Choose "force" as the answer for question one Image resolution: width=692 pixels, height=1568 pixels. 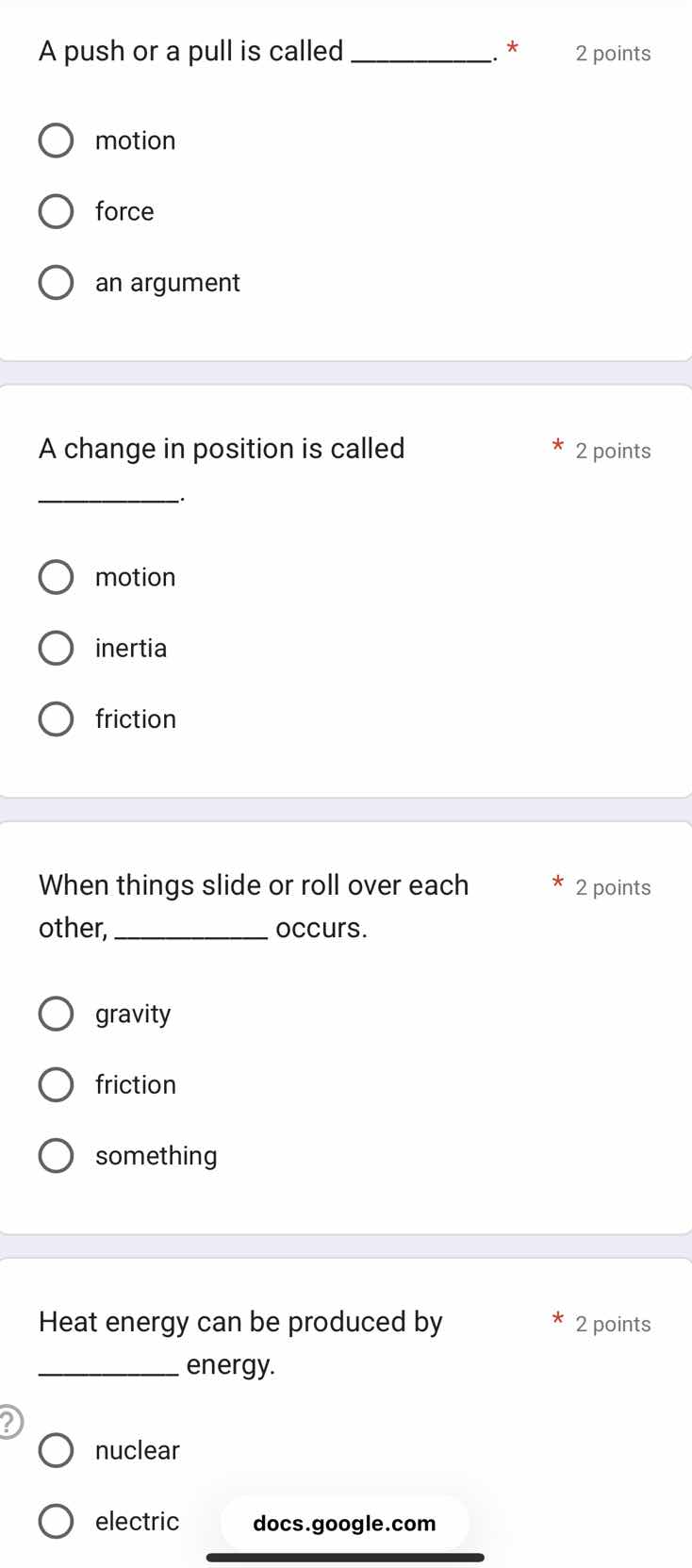pos(56,211)
